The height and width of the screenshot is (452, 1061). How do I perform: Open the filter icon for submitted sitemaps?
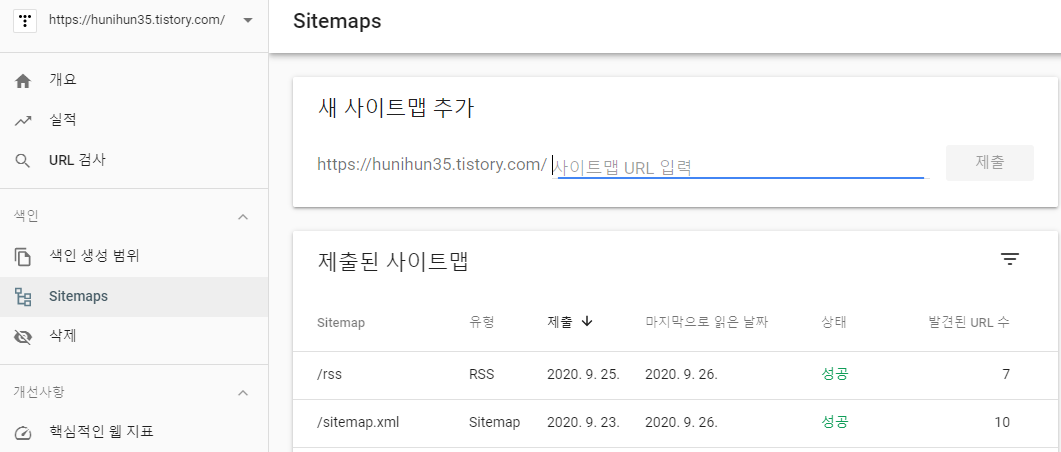point(1010,259)
